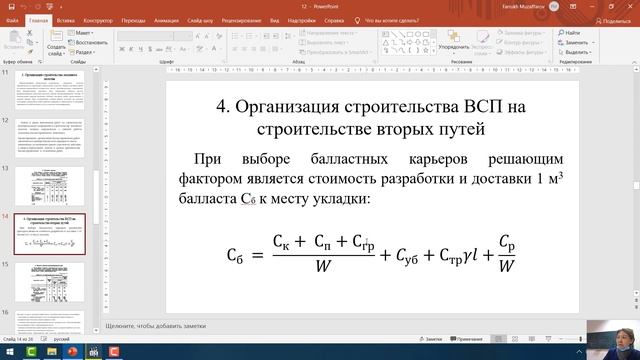Open Windows Start menu

point(9,352)
